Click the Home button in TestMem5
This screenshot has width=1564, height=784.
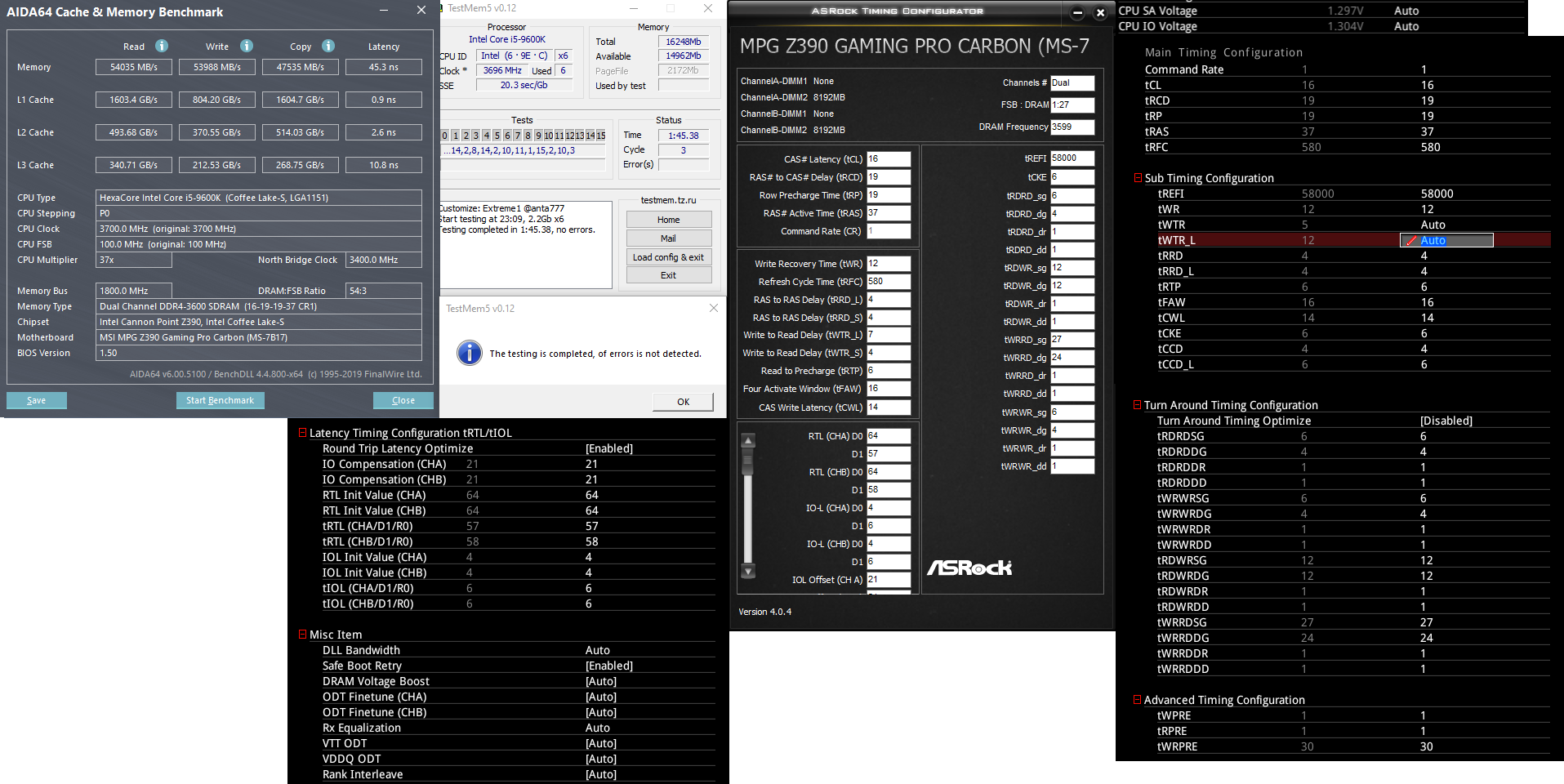pyautogui.click(x=669, y=220)
